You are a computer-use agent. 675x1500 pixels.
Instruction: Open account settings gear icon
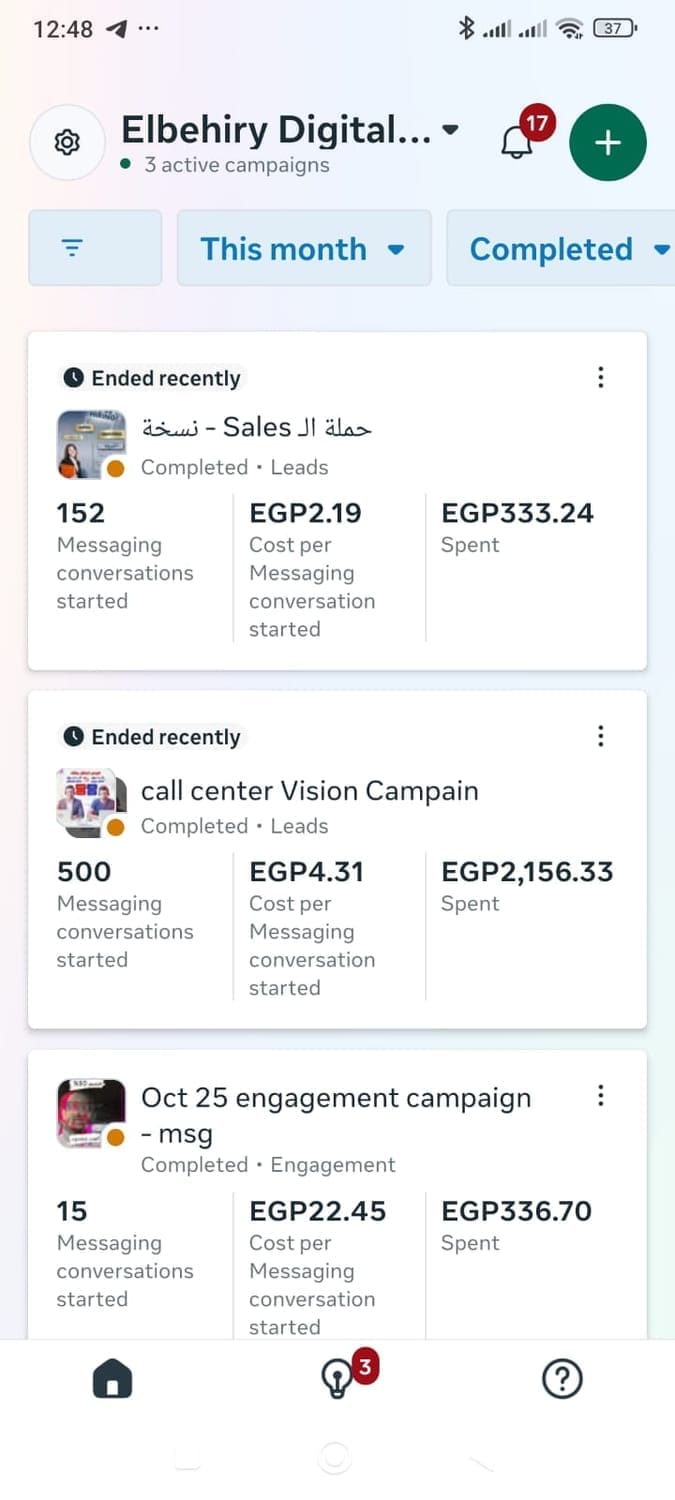click(x=67, y=142)
